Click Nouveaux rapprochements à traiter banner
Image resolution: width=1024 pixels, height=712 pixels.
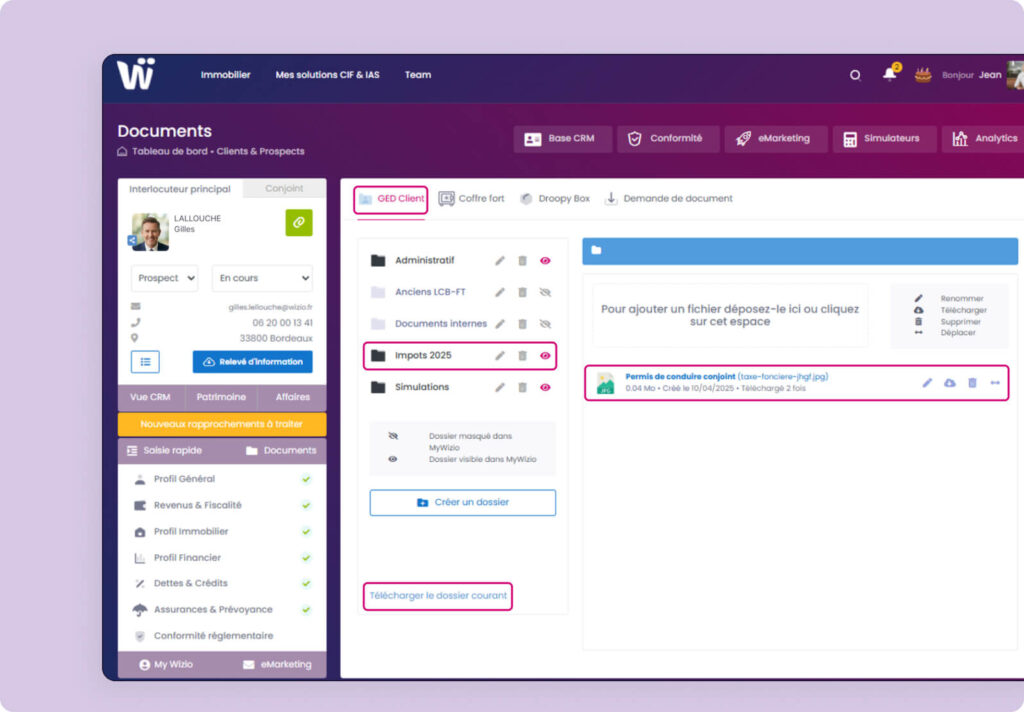tap(222, 424)
